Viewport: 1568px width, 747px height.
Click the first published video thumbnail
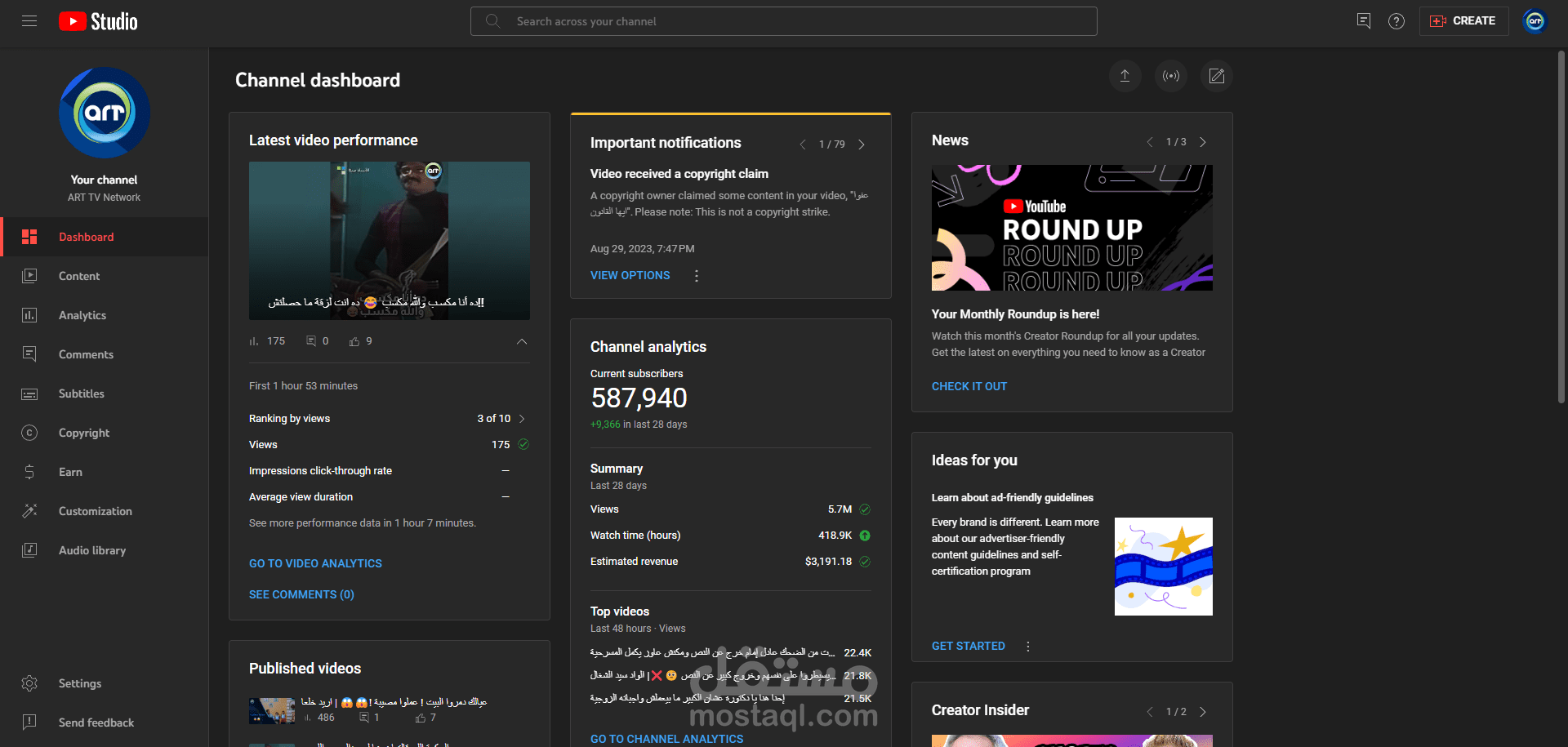(x=272, y=710)
